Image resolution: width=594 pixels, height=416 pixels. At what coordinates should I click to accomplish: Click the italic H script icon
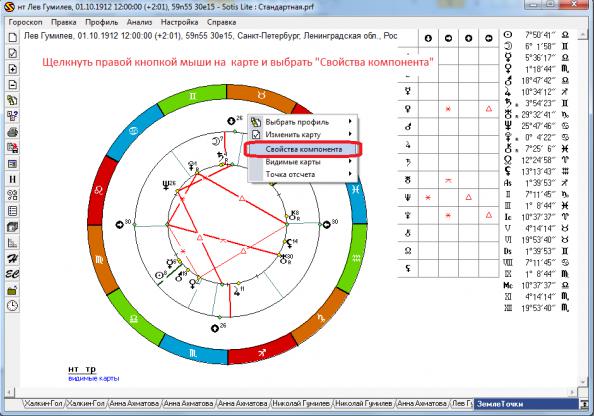(13, 258)
